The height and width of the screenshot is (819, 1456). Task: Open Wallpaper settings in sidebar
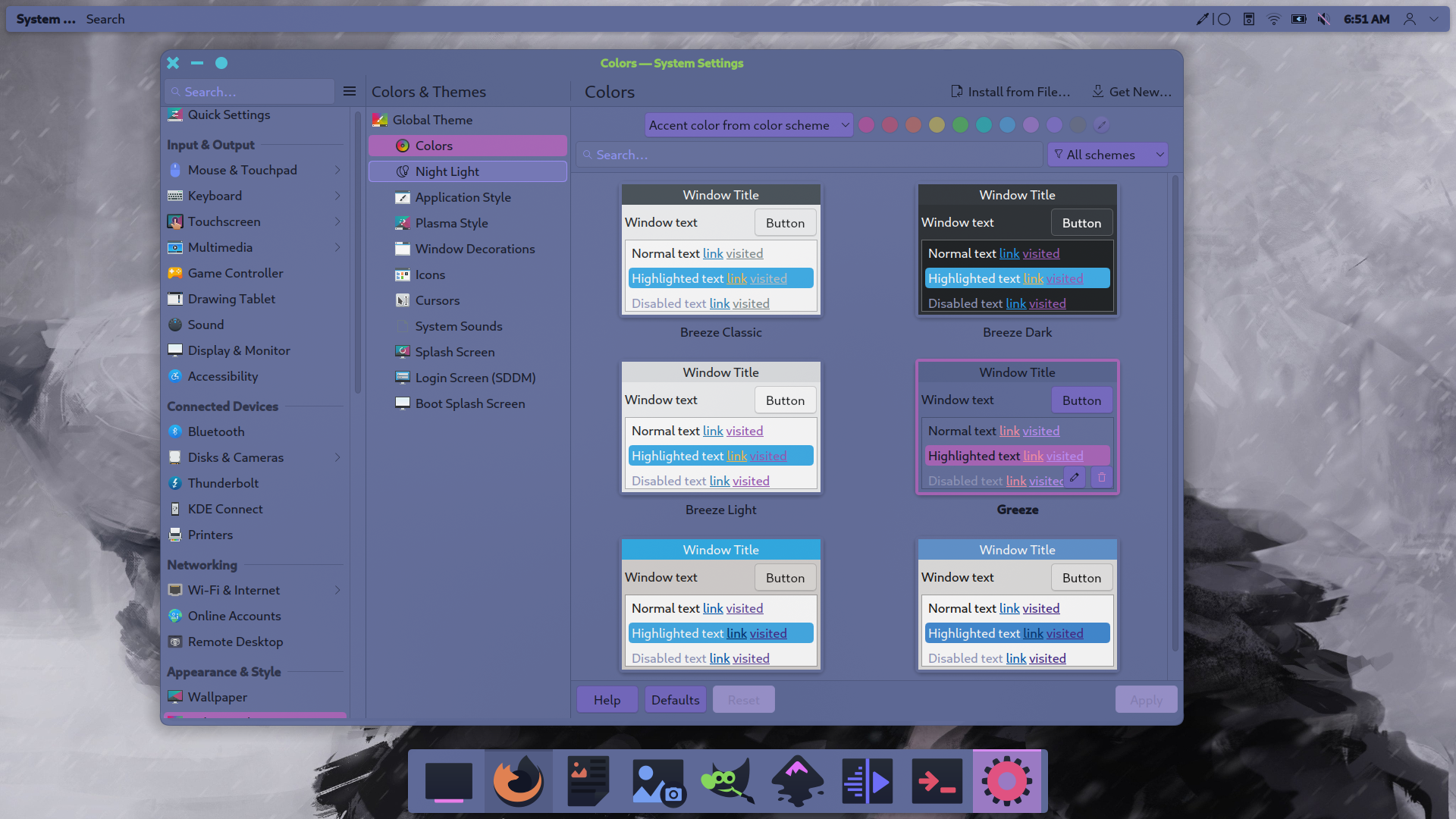[255, 697]
